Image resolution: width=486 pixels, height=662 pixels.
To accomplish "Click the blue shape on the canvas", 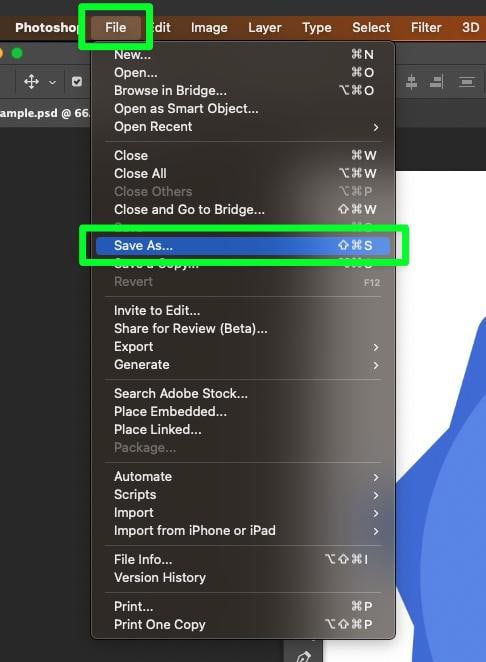I will (x=448, y=507).
